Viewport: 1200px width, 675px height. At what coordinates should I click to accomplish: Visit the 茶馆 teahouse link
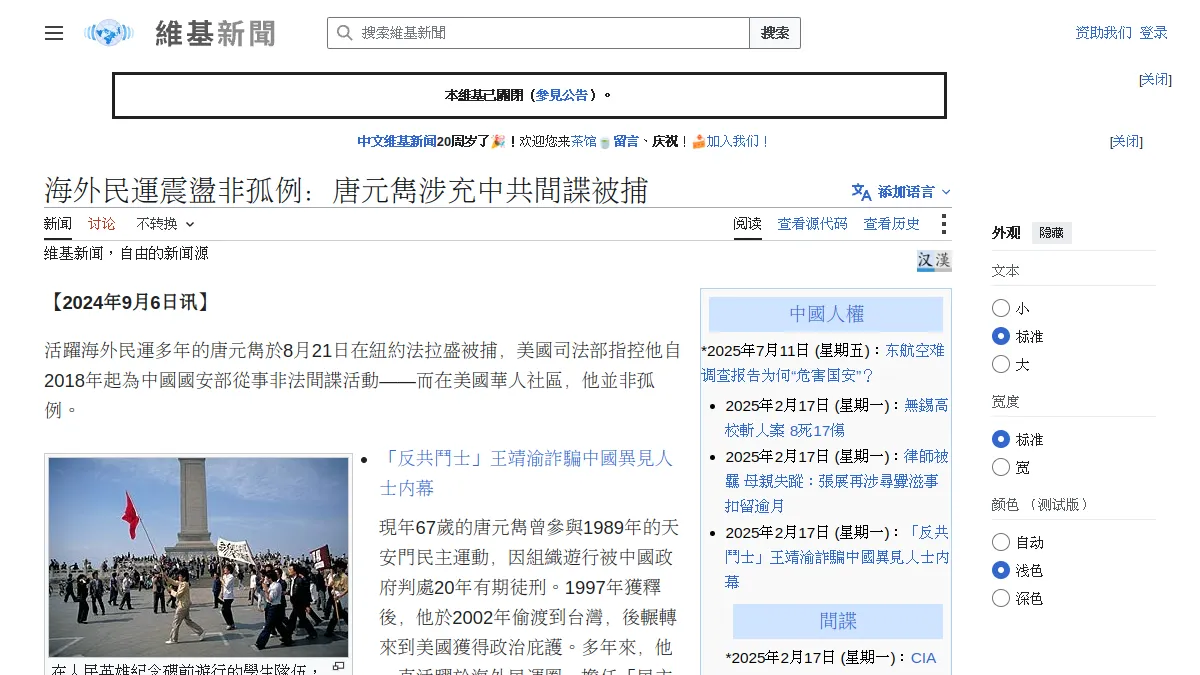584,141
